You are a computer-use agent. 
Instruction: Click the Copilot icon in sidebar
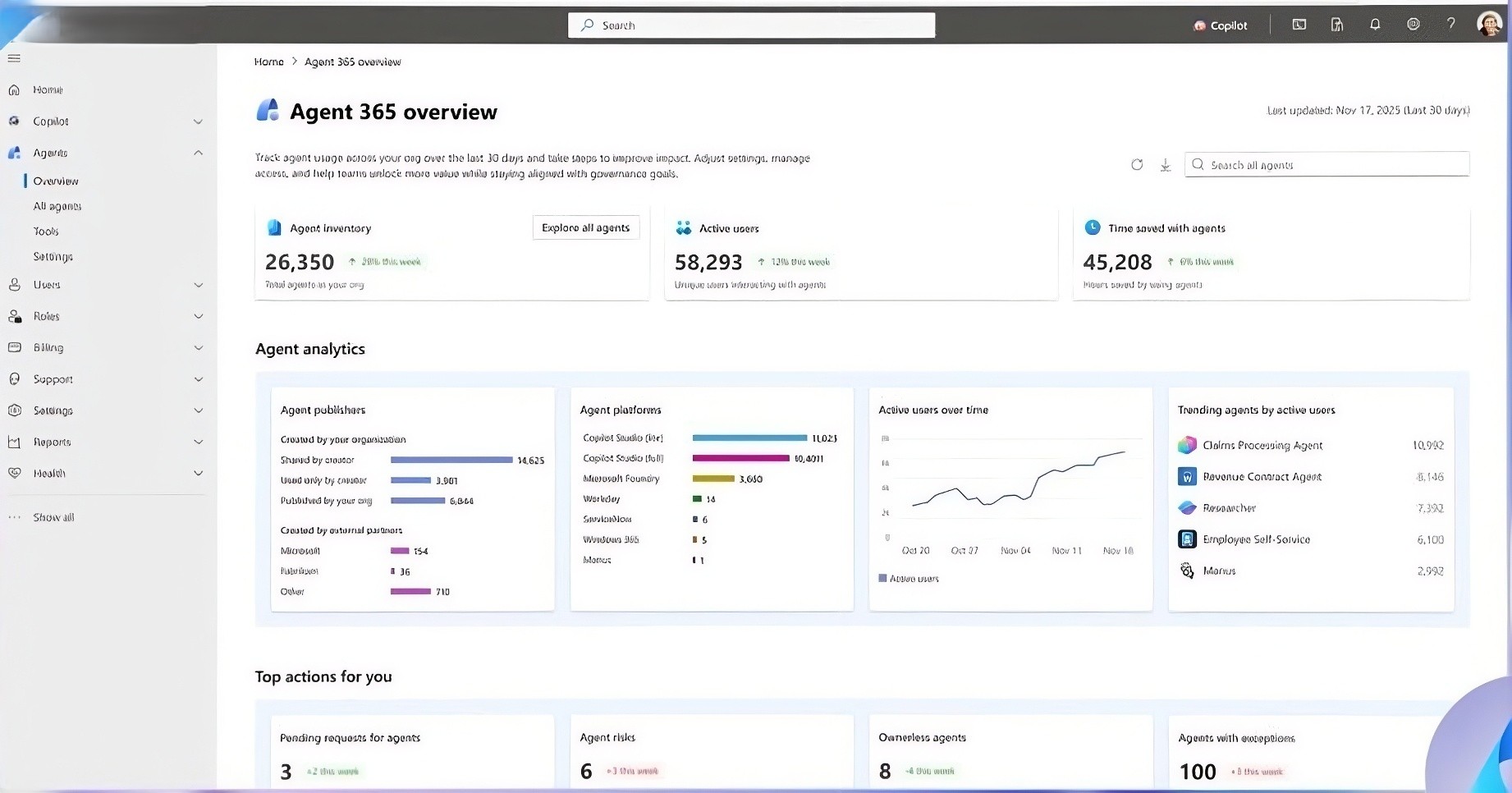(14, 121)
